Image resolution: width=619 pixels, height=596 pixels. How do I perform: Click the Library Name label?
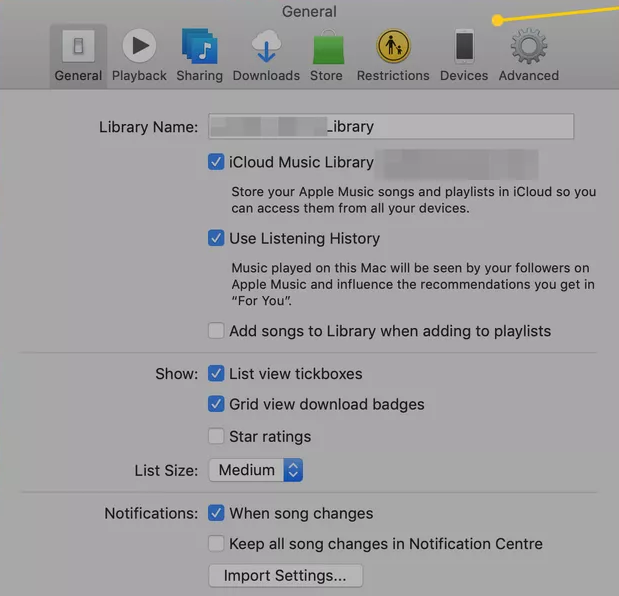click(148, 127)
